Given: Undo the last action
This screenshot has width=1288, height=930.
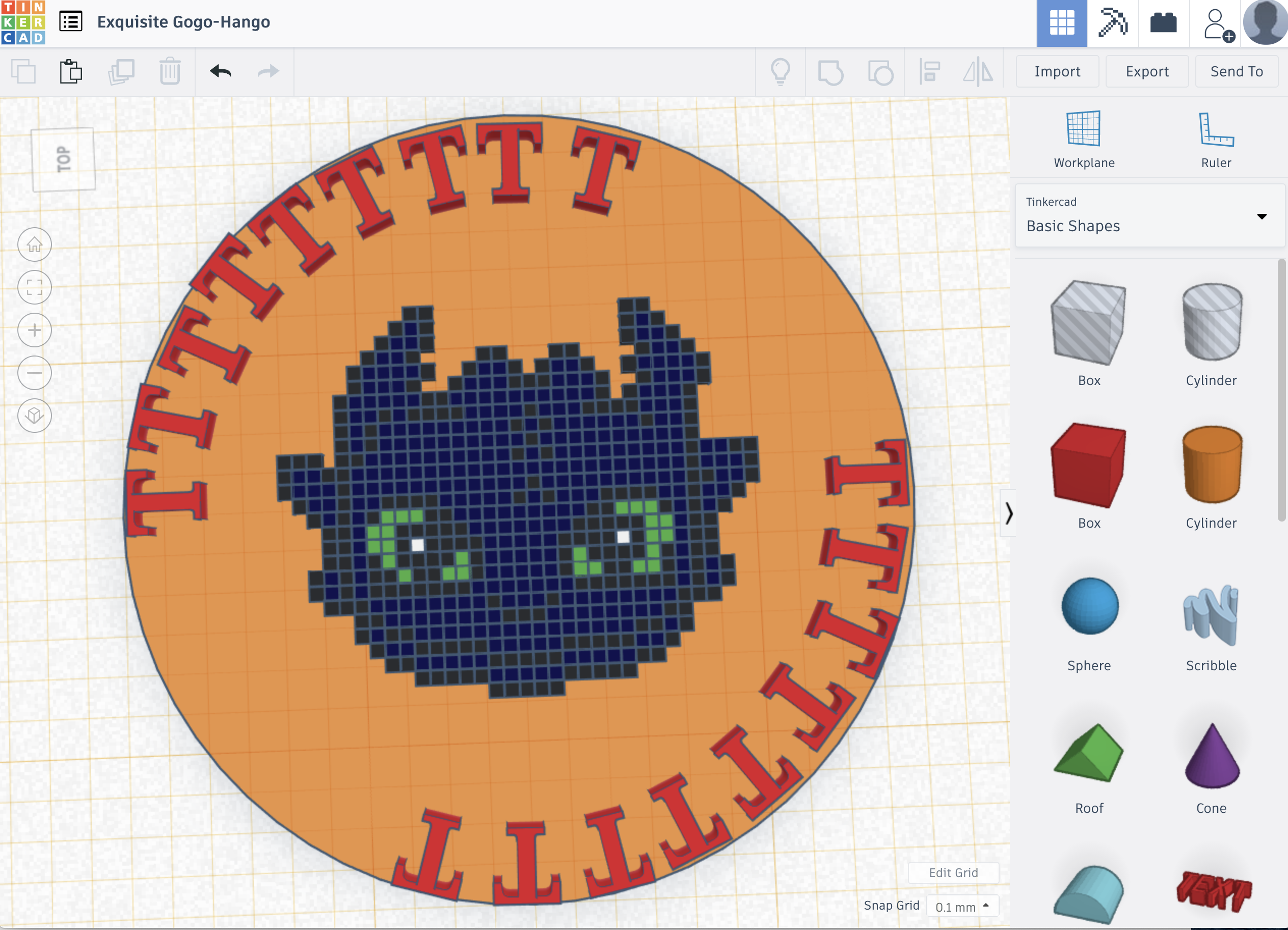Looking at the screenshot, I should tap(220, 71).
